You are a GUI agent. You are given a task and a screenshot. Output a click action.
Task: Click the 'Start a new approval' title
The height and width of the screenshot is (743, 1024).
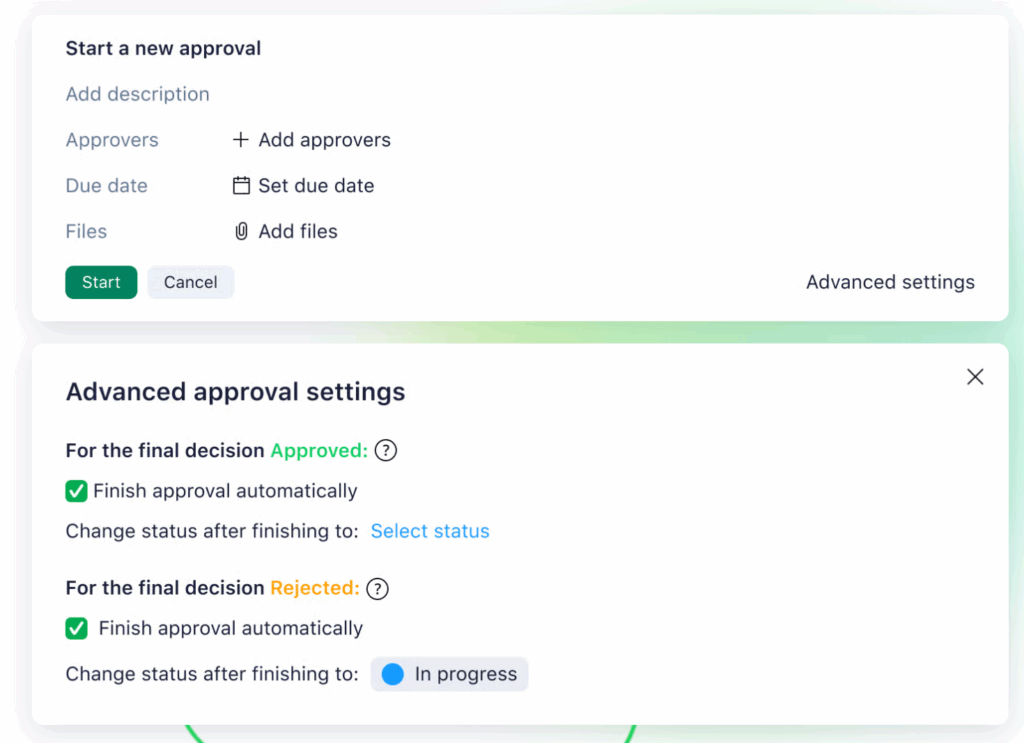(x=163, y=48)
